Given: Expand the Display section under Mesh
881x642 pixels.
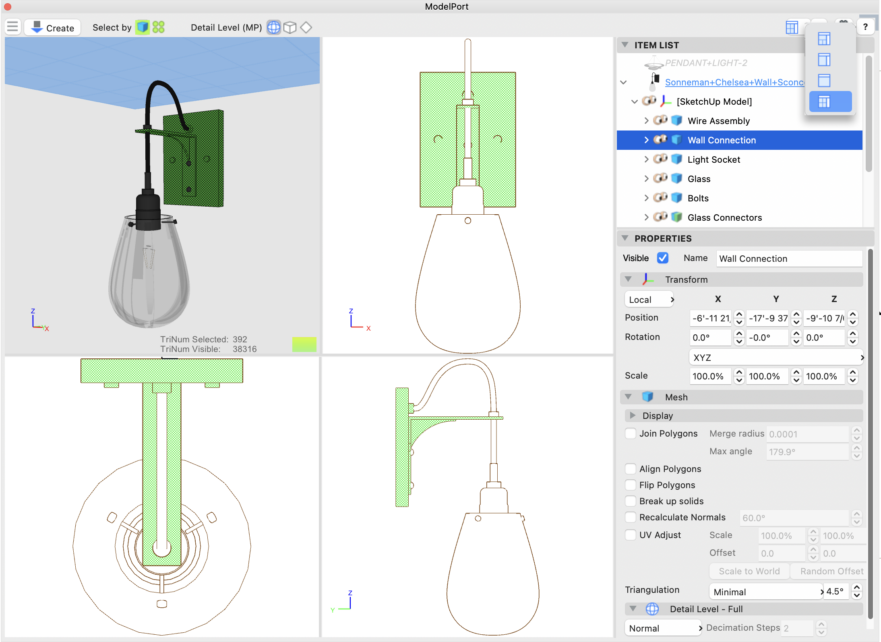Looking at the screenshot, I should point(632,415).
